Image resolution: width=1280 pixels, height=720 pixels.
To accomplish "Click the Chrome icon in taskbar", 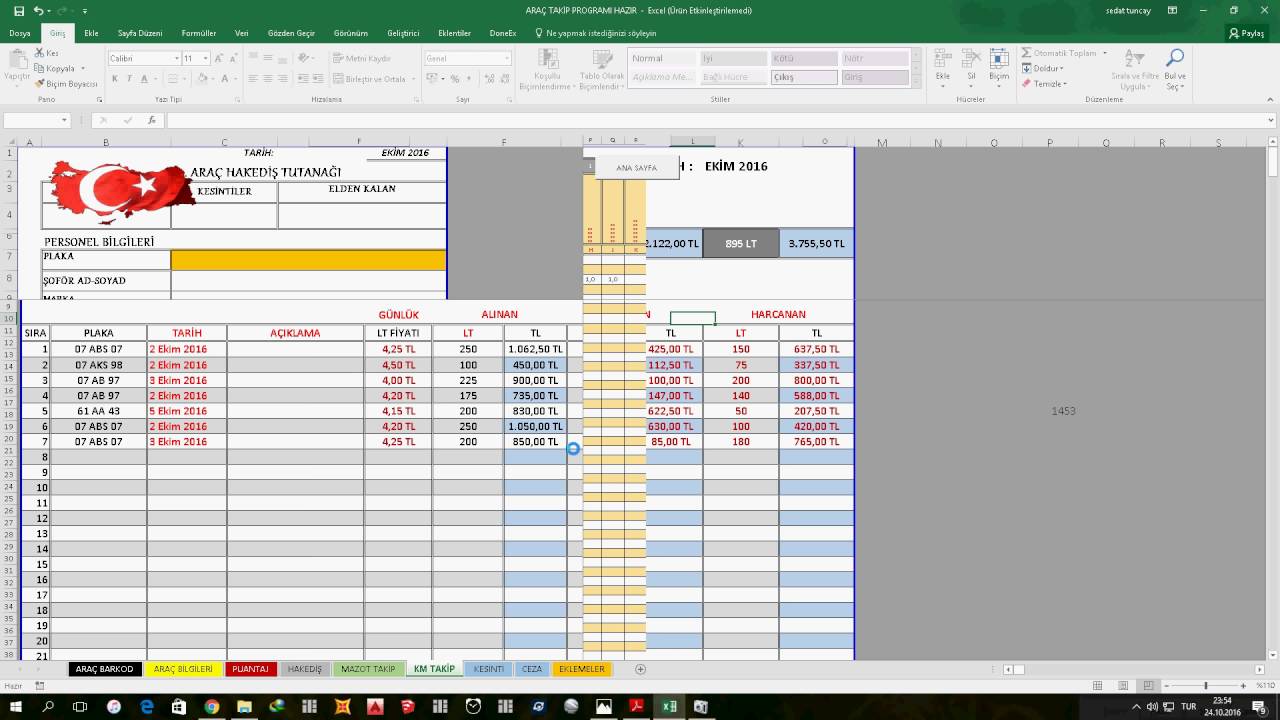I will tap(212, 706).
